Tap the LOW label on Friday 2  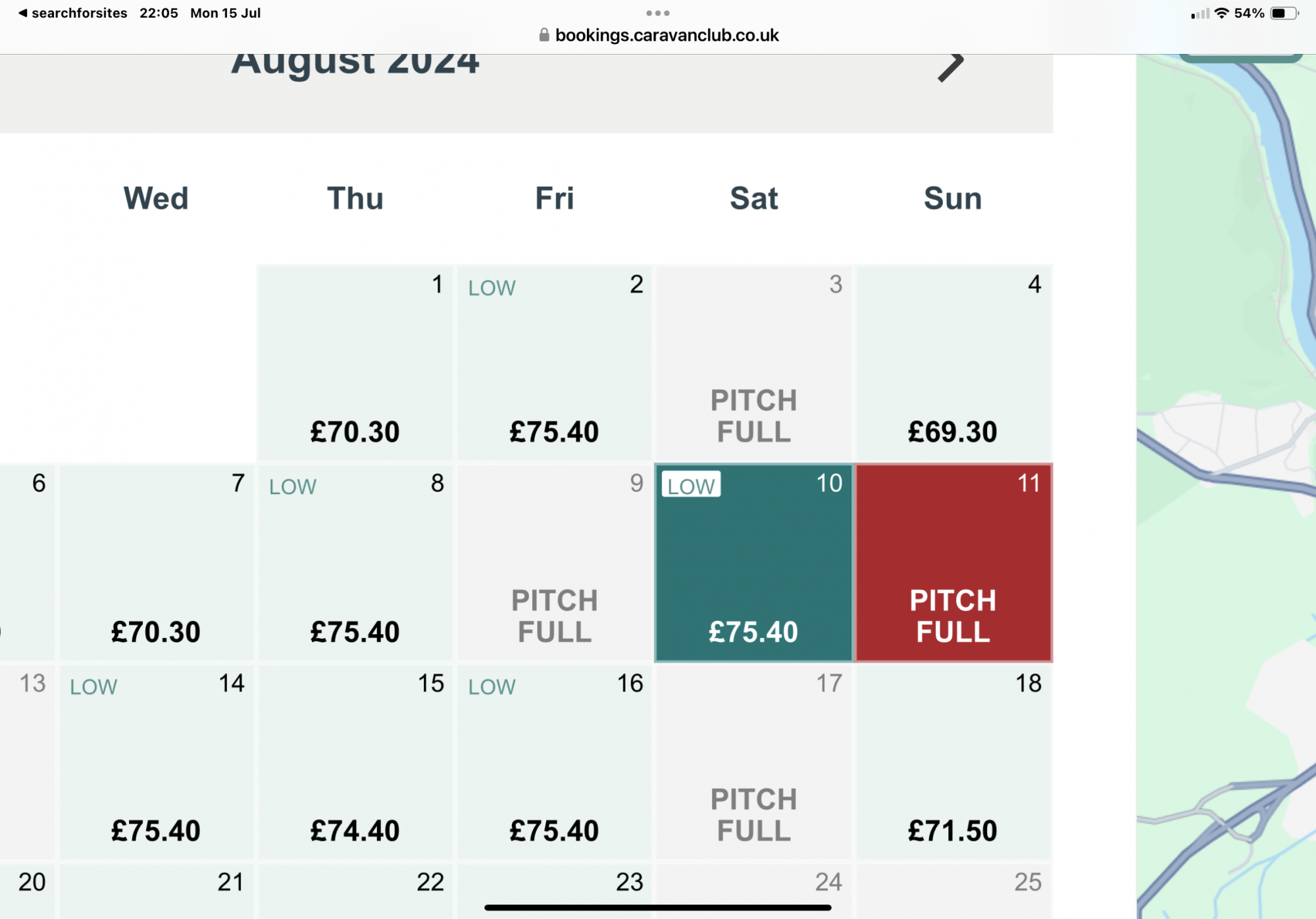tap(492, 287)
